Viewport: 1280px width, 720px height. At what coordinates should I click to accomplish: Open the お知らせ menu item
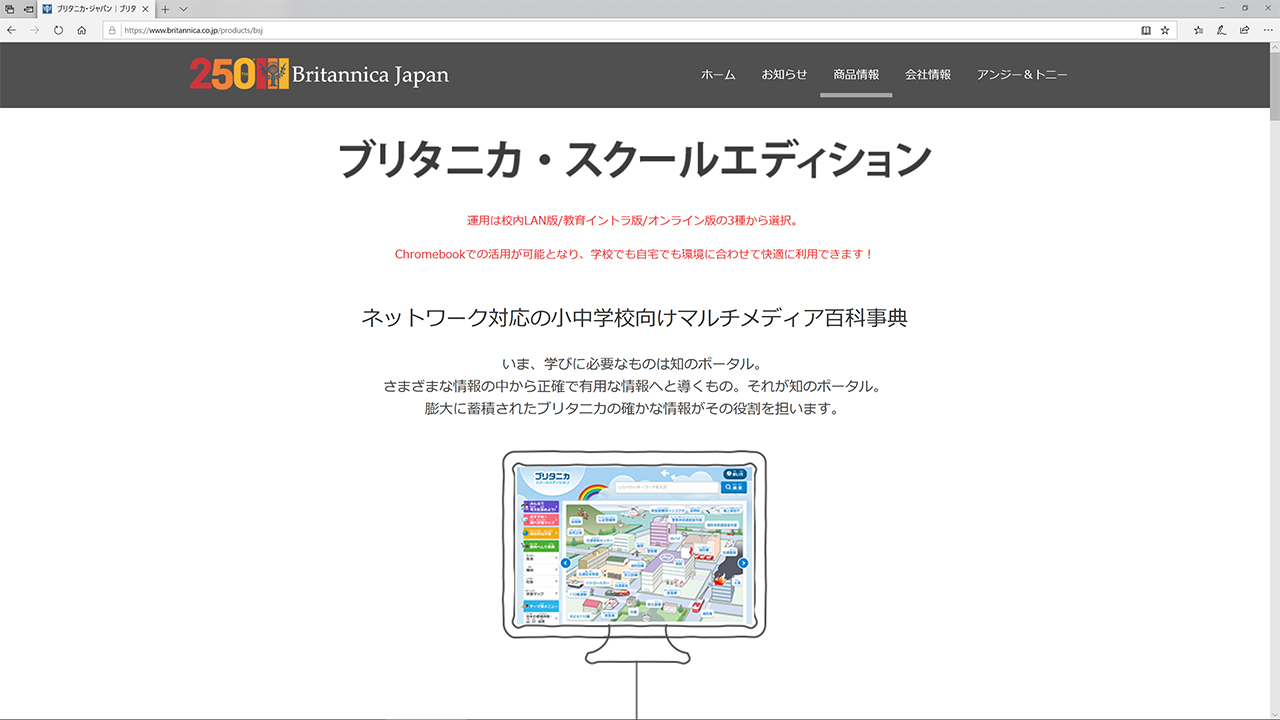(784, 75)
